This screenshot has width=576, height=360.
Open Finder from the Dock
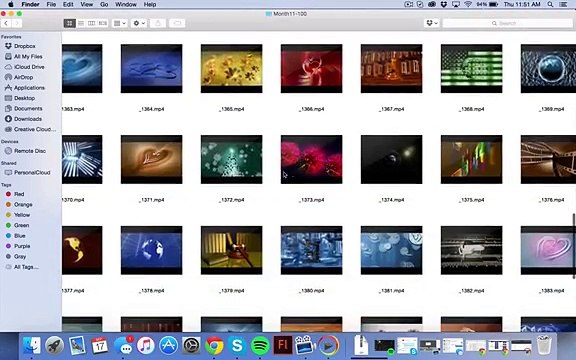click(32, 346)
